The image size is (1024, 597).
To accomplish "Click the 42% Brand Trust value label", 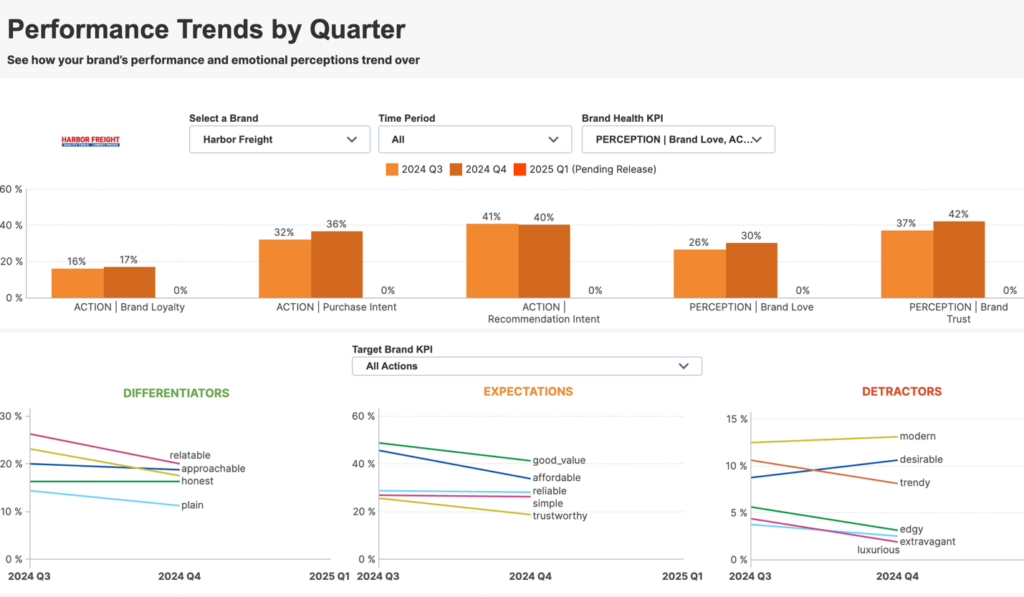I will pos(959,214).
